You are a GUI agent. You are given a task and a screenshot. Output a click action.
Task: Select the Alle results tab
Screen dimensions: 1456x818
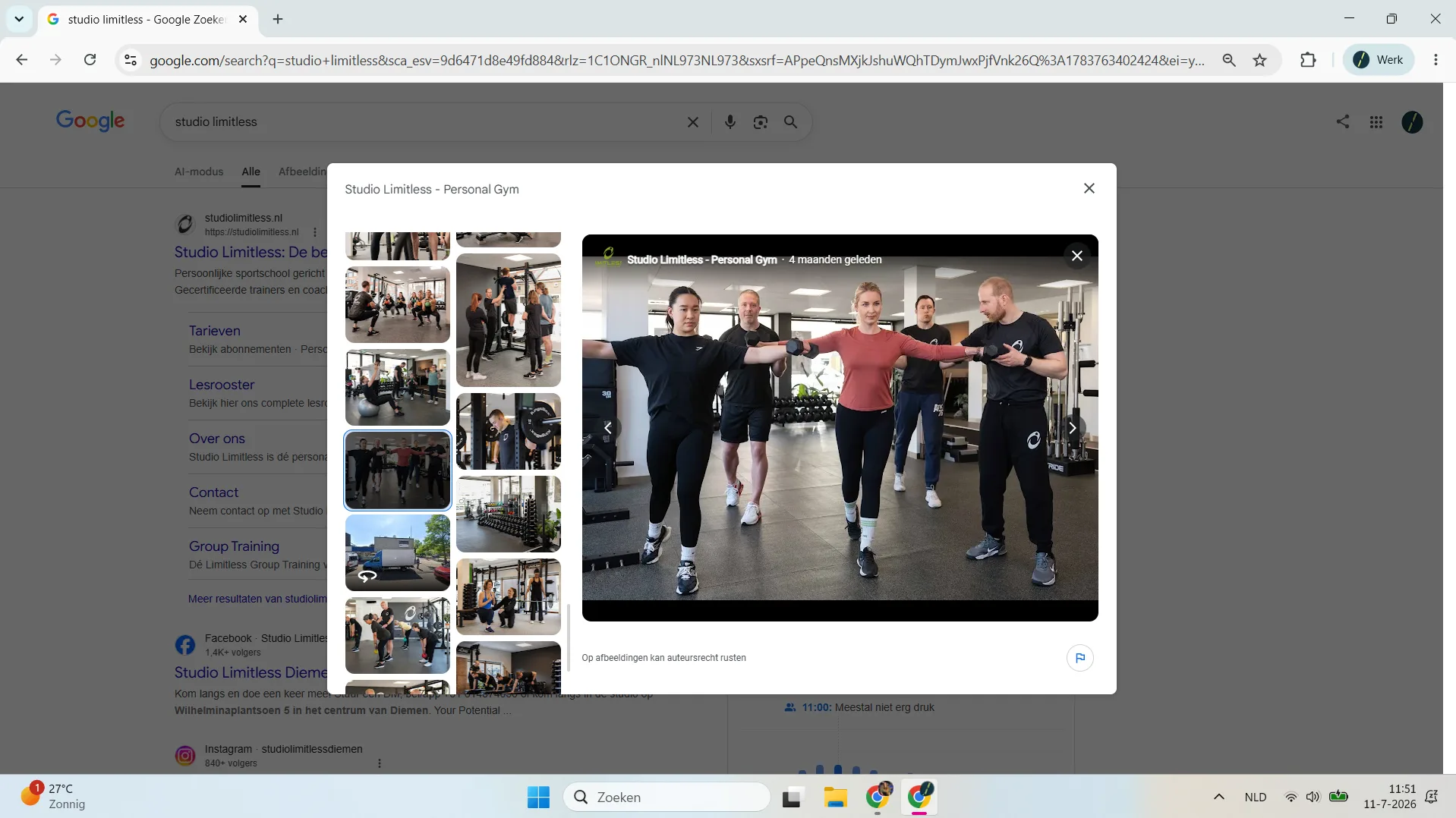point(251,171)
